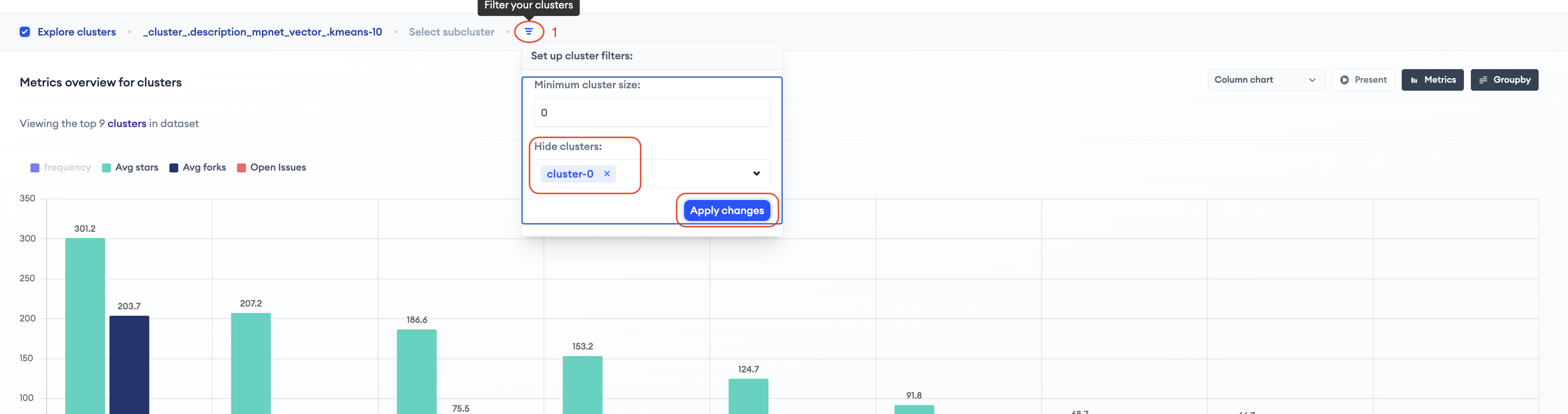This screenshot has width=1568, height=414.
Task: Select the _cluster_.description_mpnet_vector_.kmeans-10 breadcrumb
Action: click(x=262, y=32)
